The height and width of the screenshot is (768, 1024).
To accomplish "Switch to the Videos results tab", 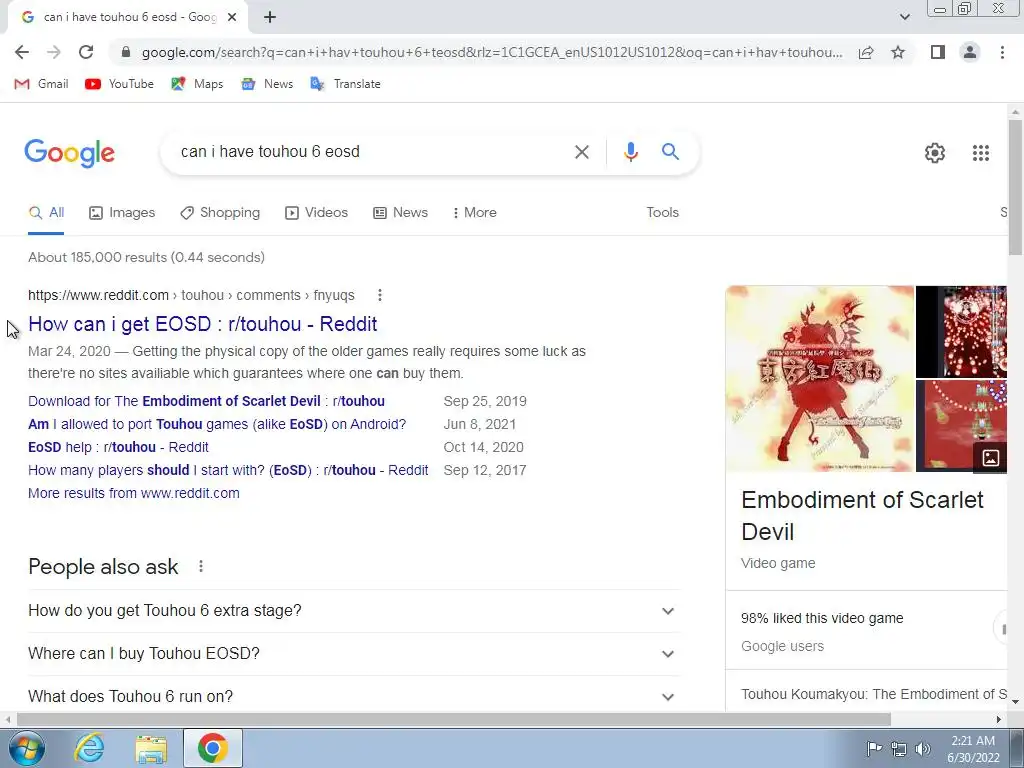I will click(316, 212).
